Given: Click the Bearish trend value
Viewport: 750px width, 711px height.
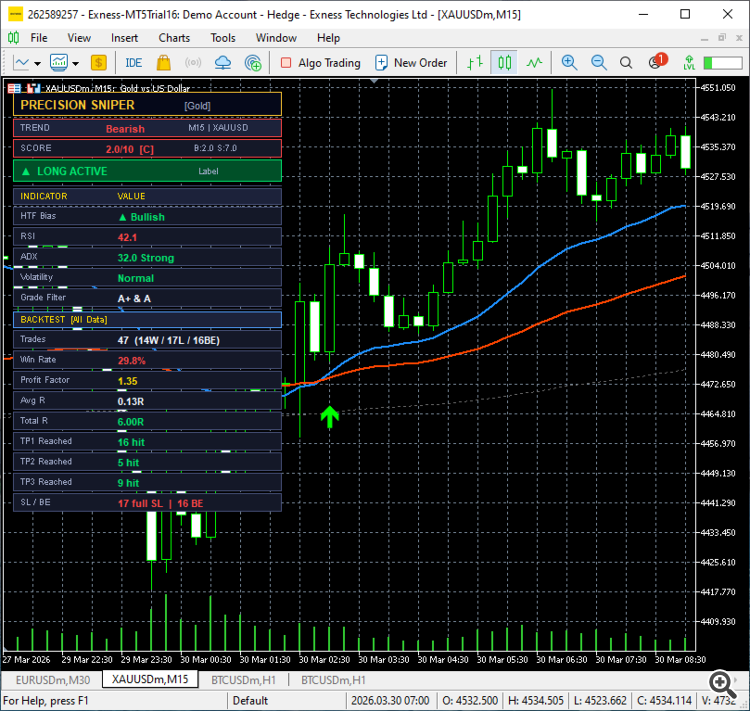Looking at the screenshot, I should pos(125,129).
